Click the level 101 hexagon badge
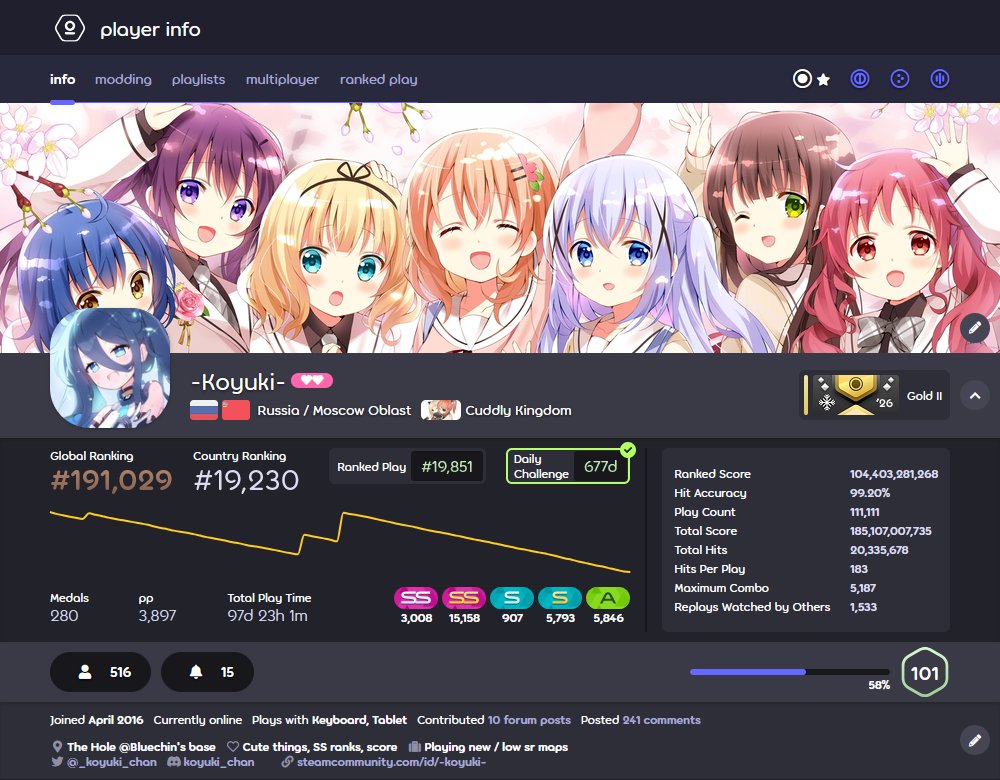 tap(925, 672)
